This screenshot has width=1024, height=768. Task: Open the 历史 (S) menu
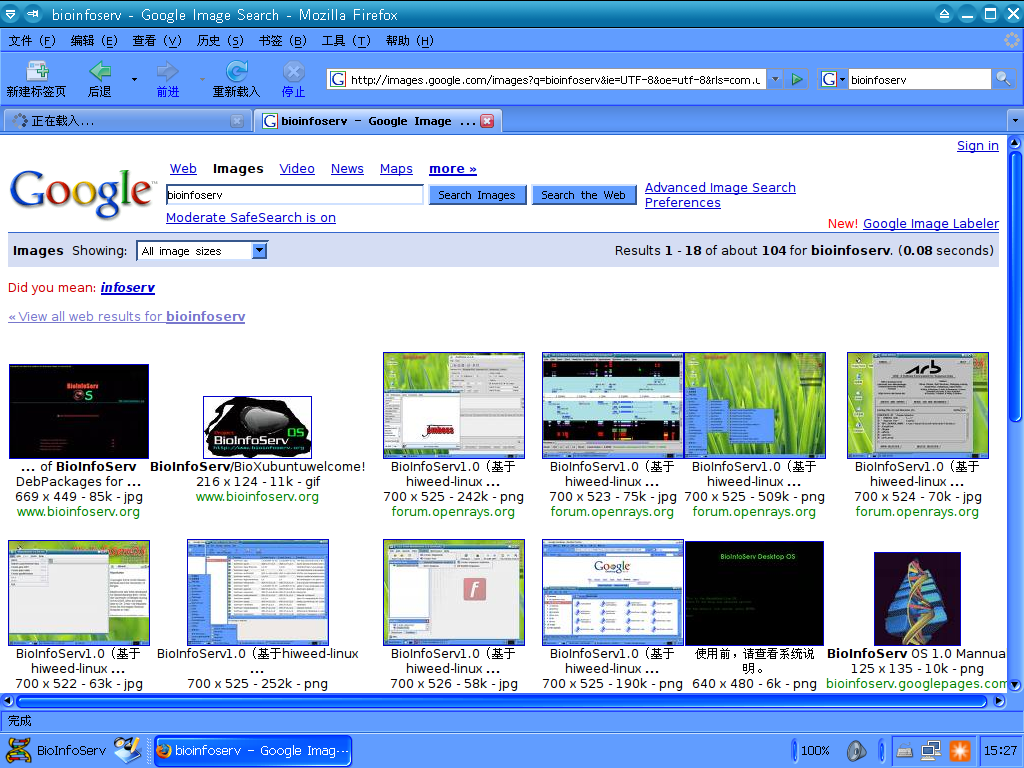point(220,40)
